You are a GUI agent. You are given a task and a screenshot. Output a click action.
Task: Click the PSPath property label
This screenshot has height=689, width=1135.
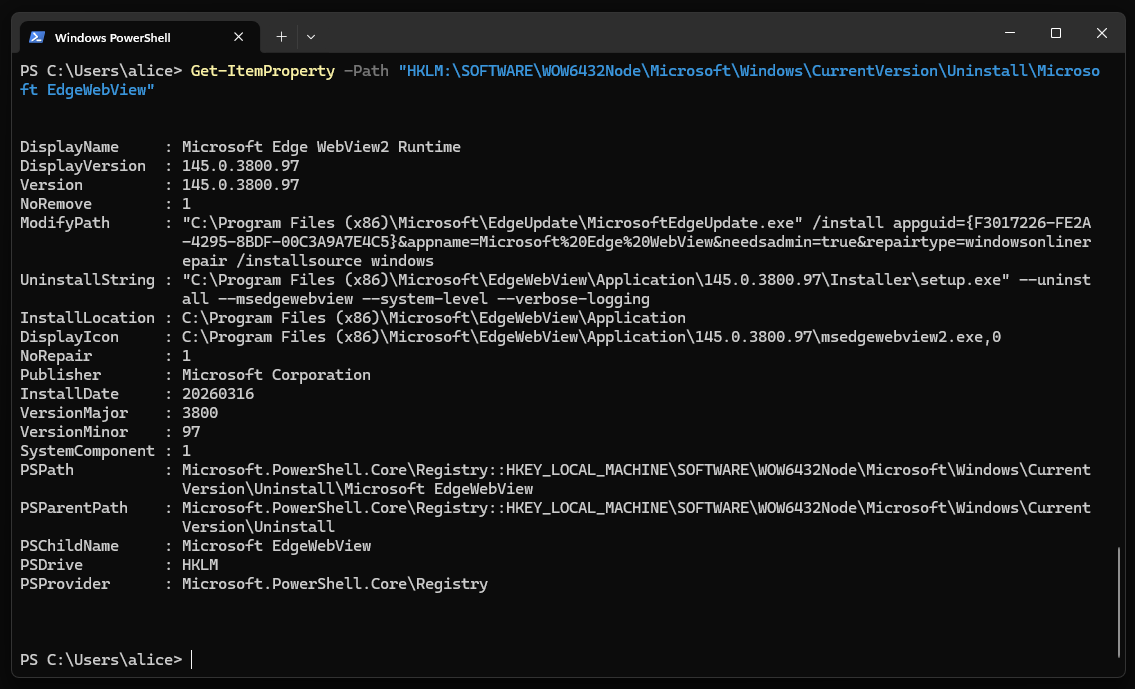point(46,470)
